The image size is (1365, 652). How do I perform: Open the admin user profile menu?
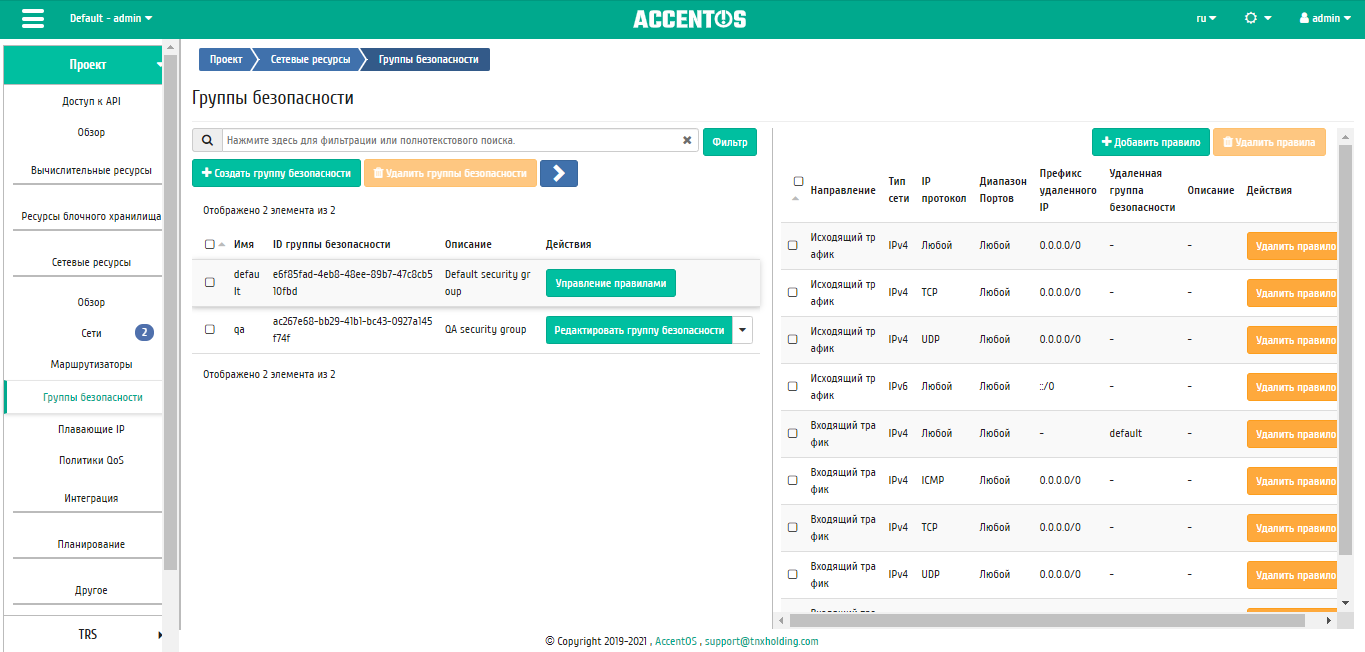(1325, 19)
